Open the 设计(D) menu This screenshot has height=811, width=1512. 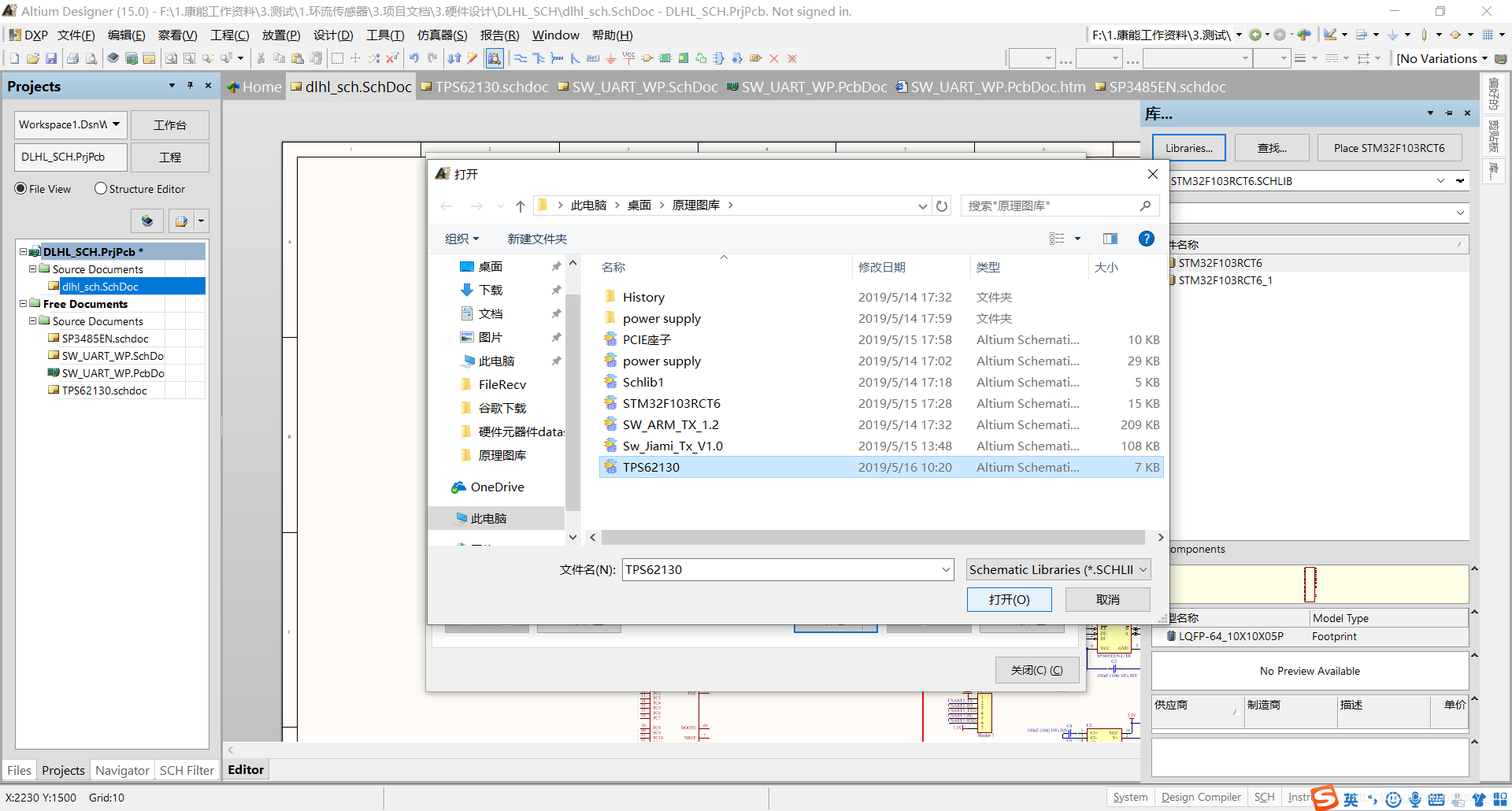coord(333,35)
